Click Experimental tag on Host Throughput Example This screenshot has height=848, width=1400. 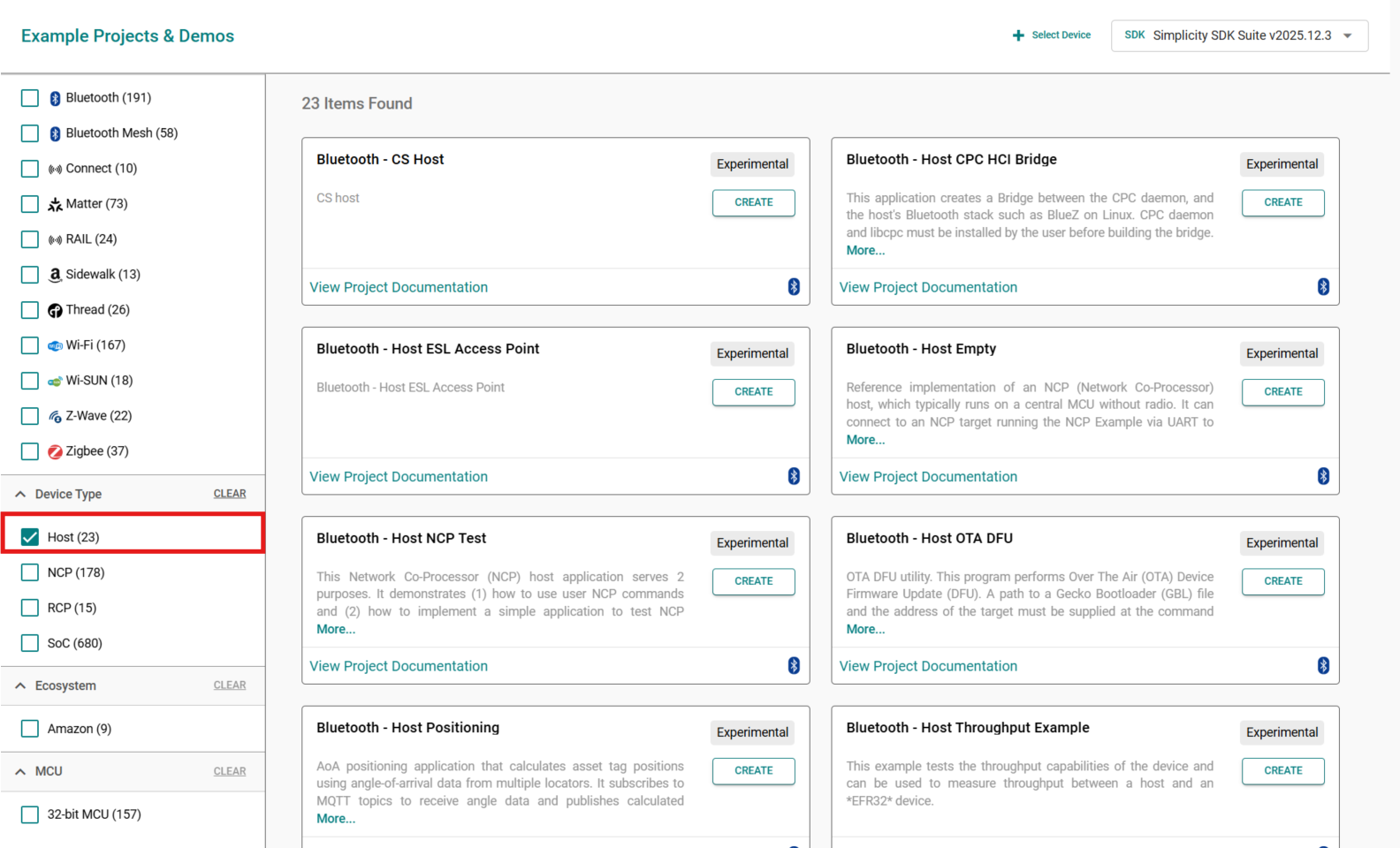[1282, 732]
